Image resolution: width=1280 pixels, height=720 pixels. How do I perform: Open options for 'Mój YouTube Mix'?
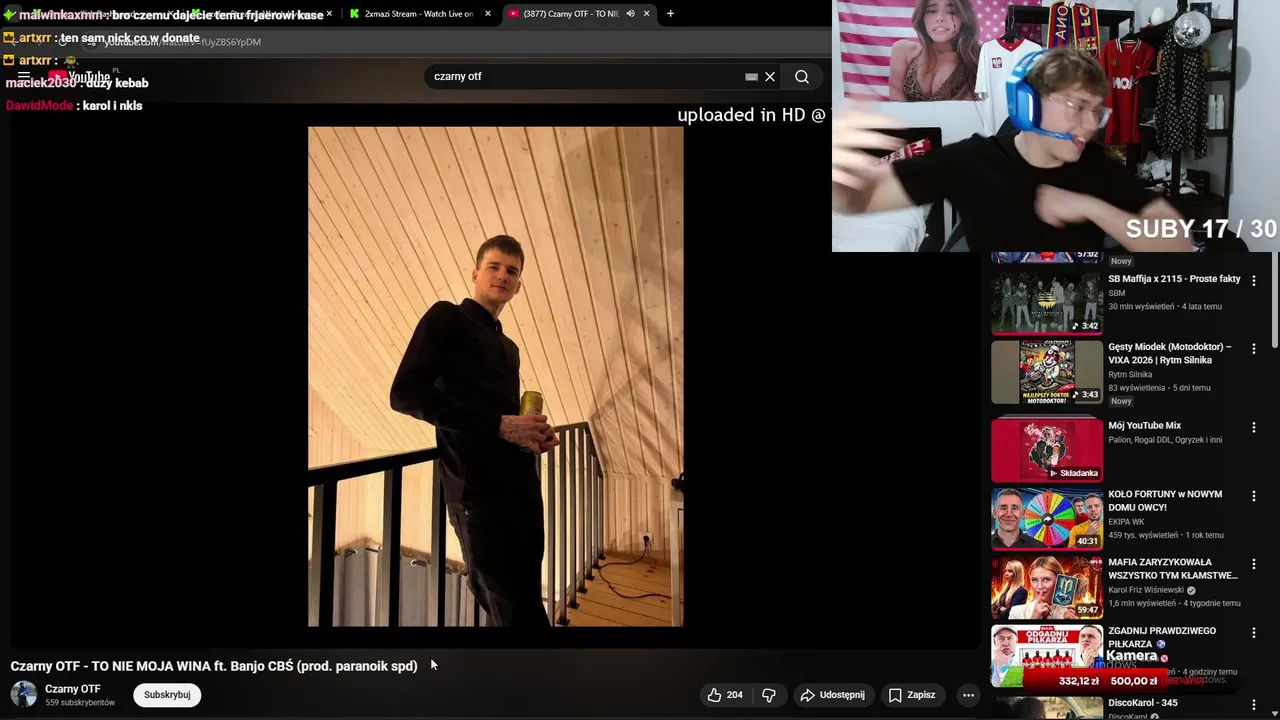[x=1253, y=427]
